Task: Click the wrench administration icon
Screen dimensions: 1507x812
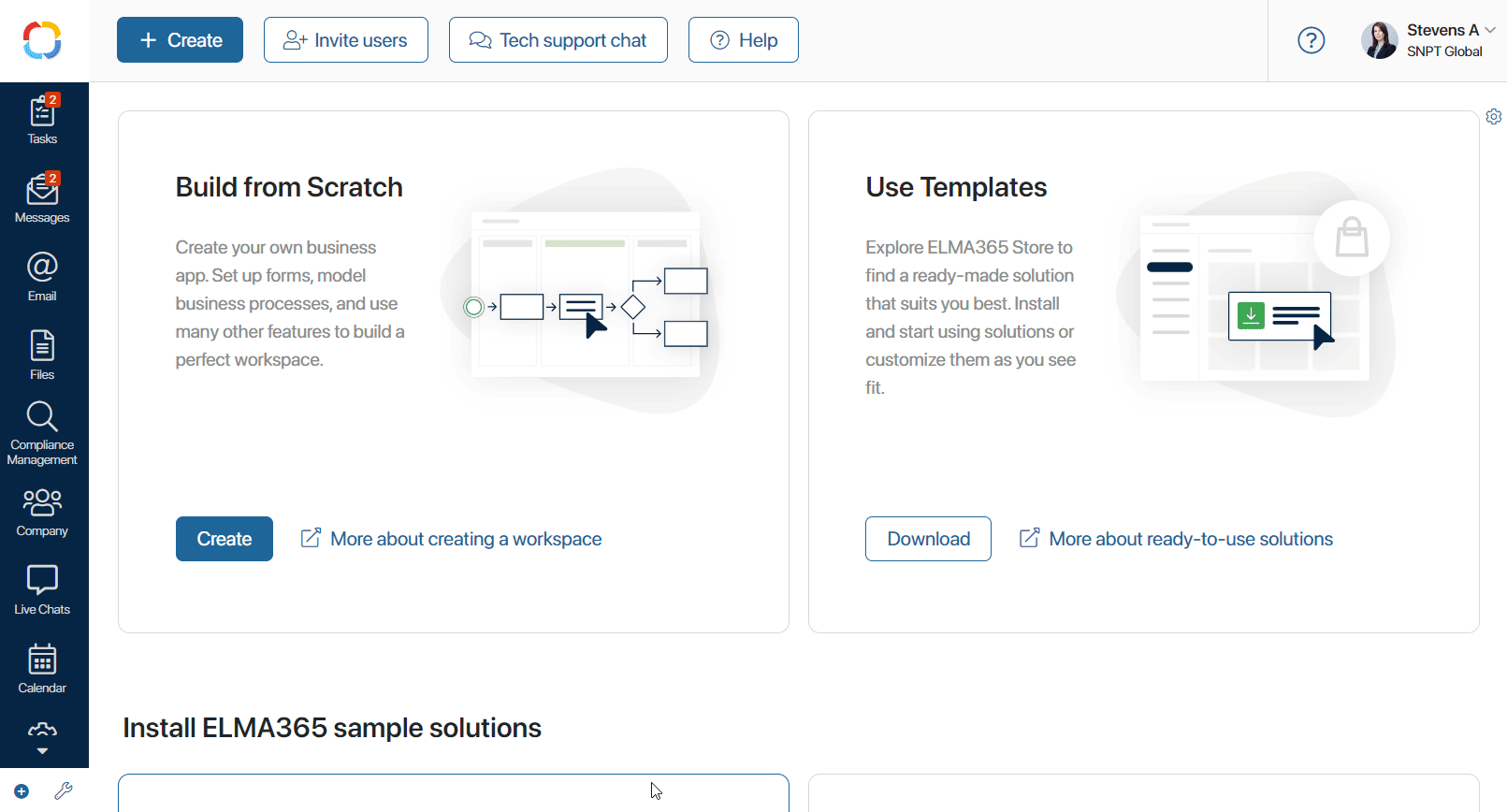Action: (64, 791)
